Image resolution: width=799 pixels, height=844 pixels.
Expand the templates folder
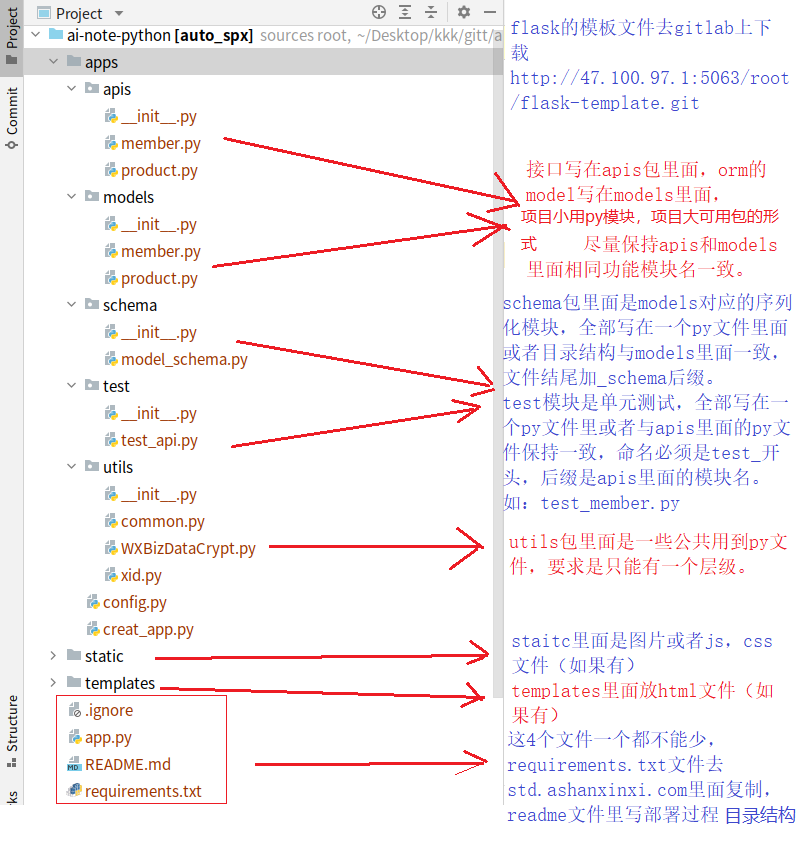[x=53, y=683]
